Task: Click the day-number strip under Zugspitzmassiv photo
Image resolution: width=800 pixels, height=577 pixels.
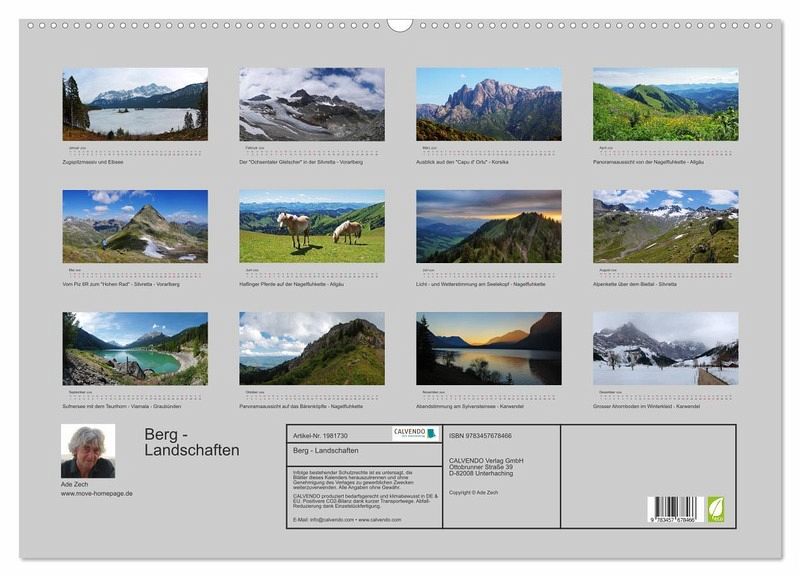Action: click(x=135, y=153)
